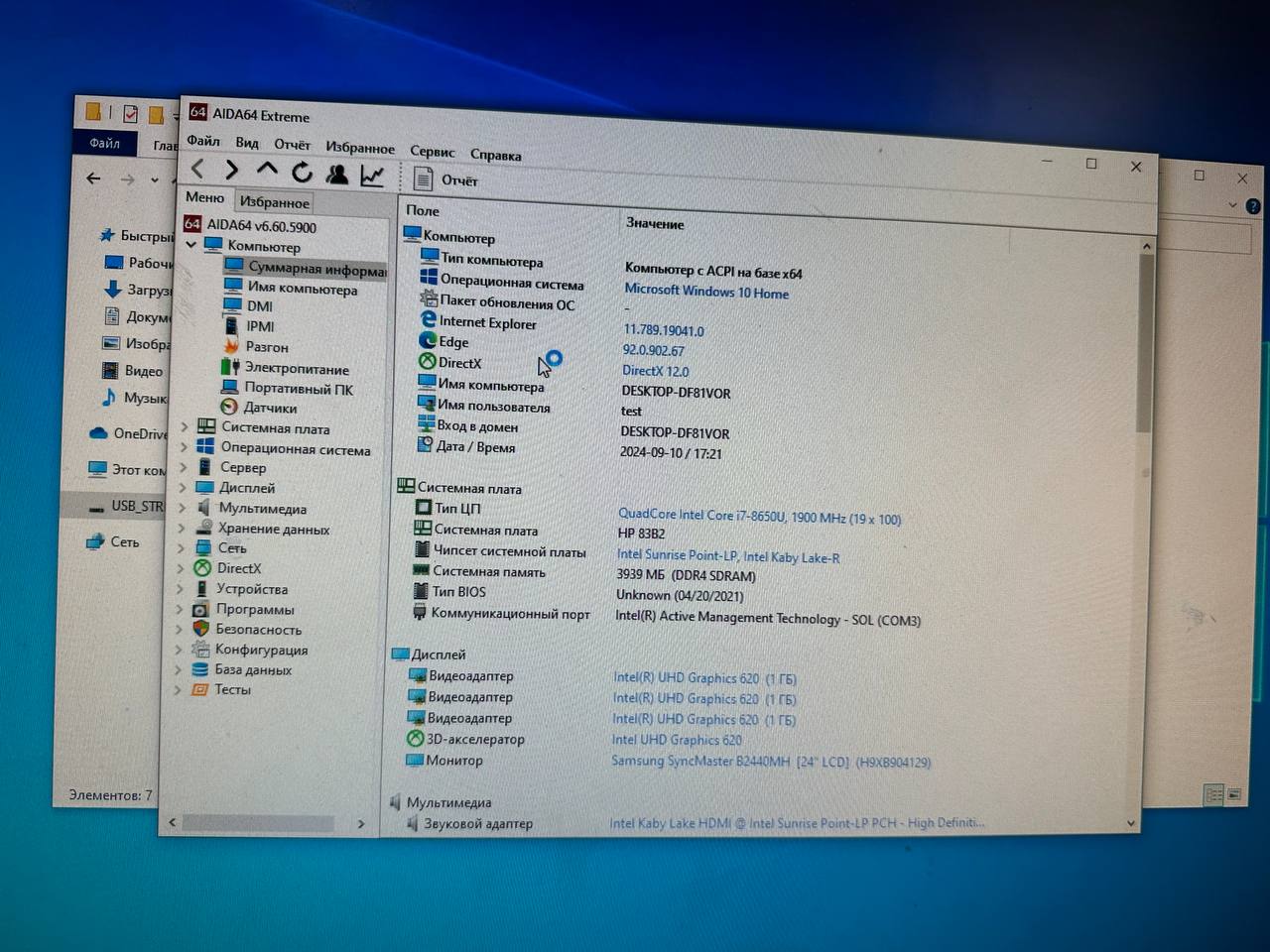Click left arrow of tree horizontal scrollbar
Image resolution: width=1270 pixels, height=952 pixels.
coord(173,822)
